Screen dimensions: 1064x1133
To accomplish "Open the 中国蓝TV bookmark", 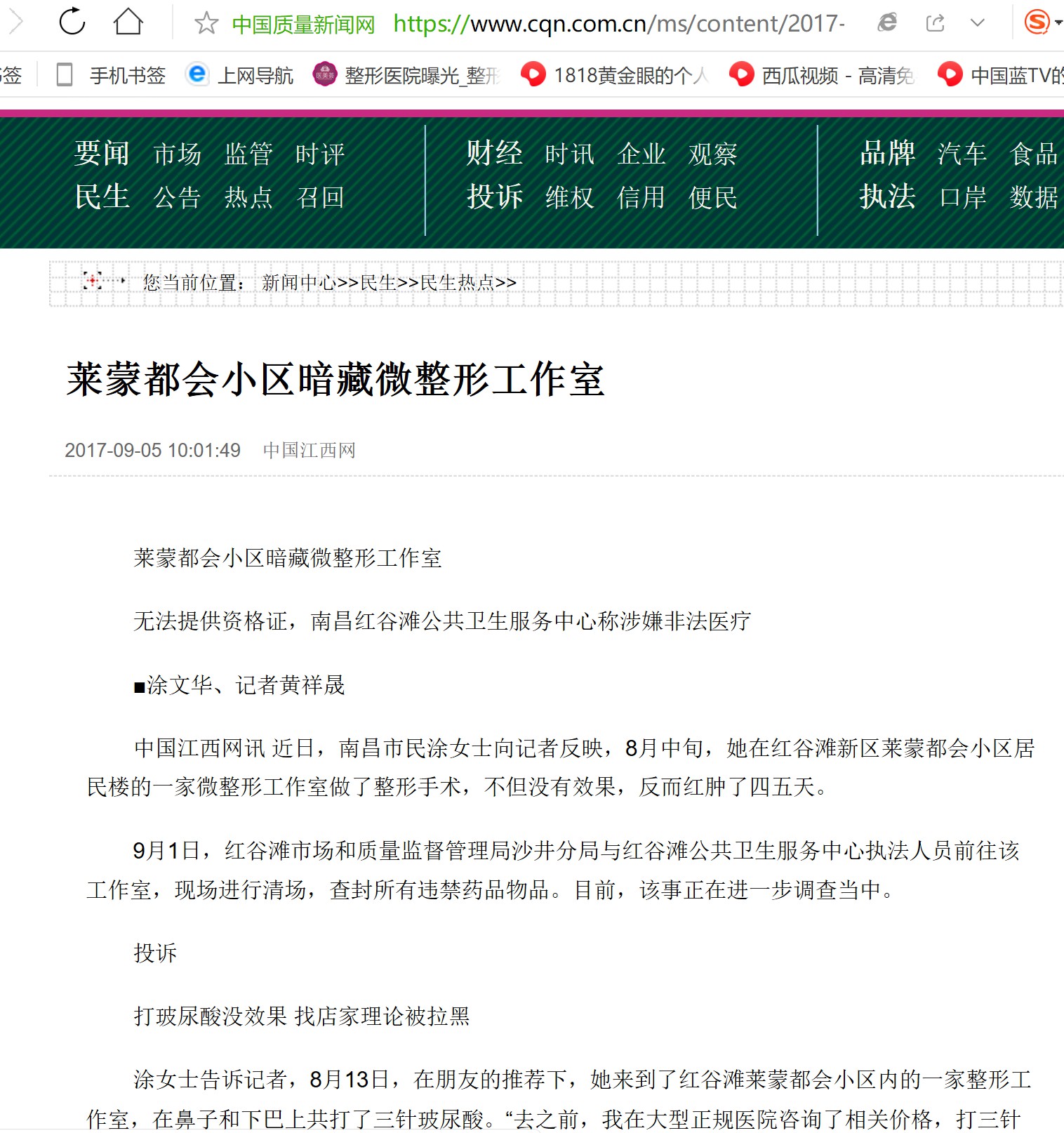I will (1001, 74).
